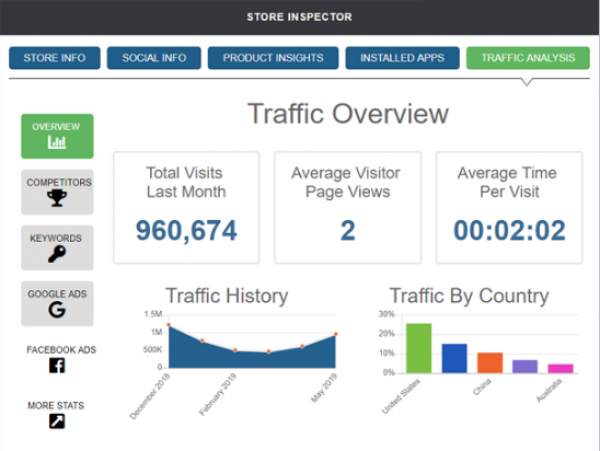The image size is (600, 451).
Task: Click the Facebook Ads logo icon
Action: click(x=57, y=366)
